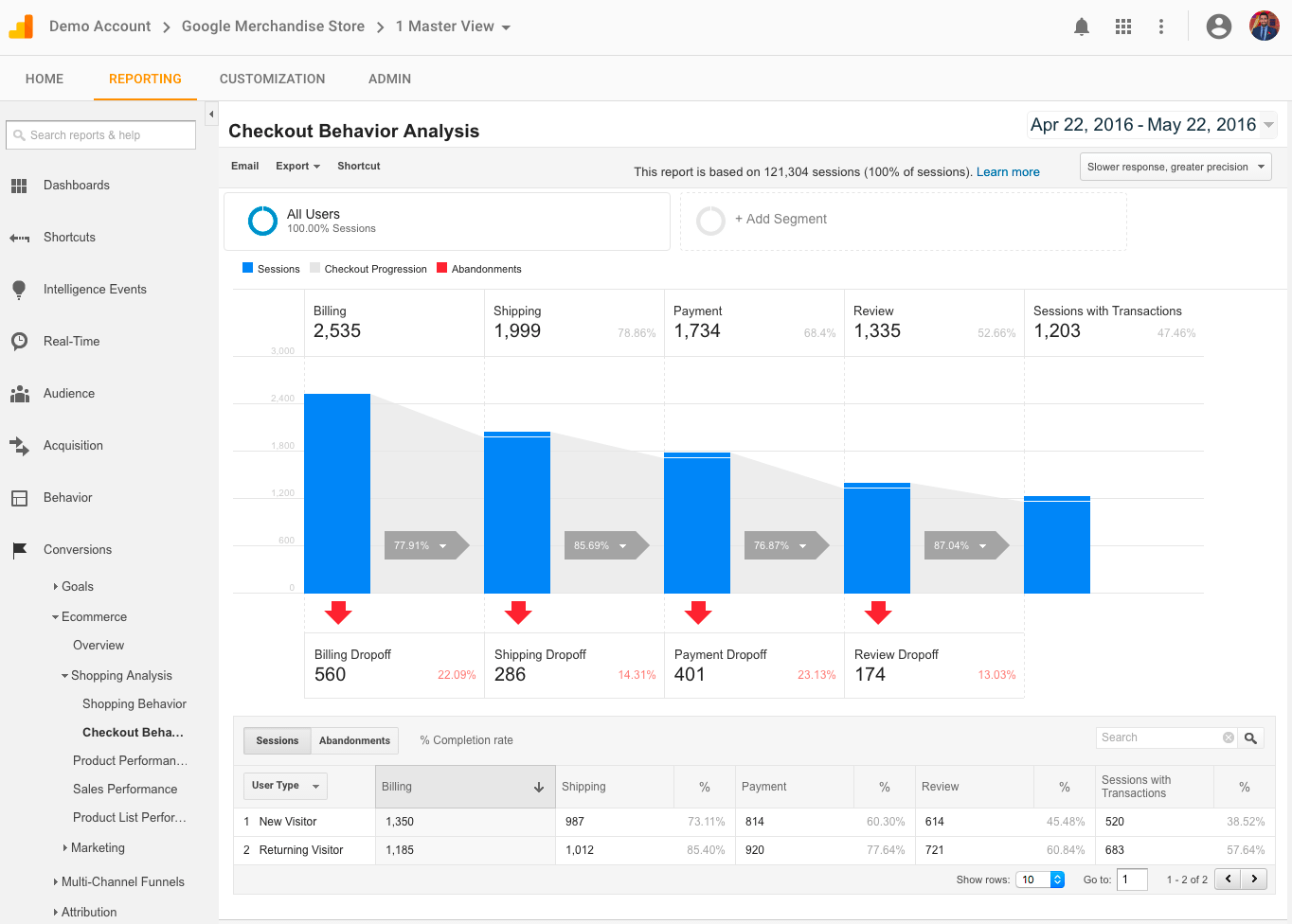
Task: Click + Add Segment
Action: [781, 220]
